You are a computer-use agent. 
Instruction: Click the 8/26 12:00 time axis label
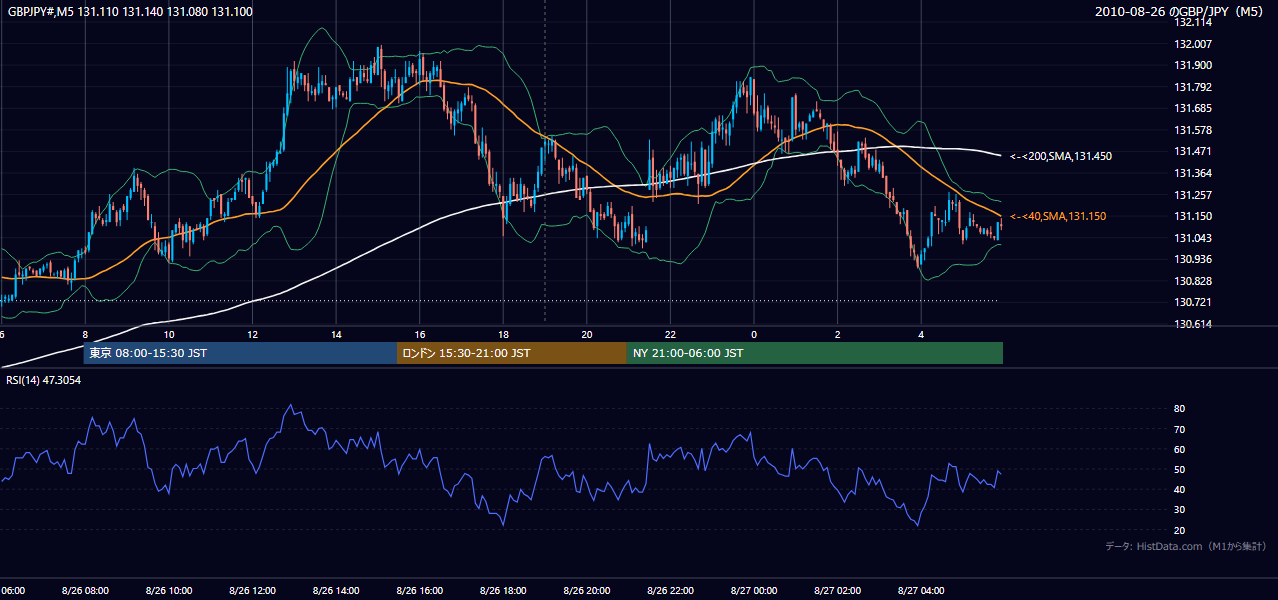[252, 591]
